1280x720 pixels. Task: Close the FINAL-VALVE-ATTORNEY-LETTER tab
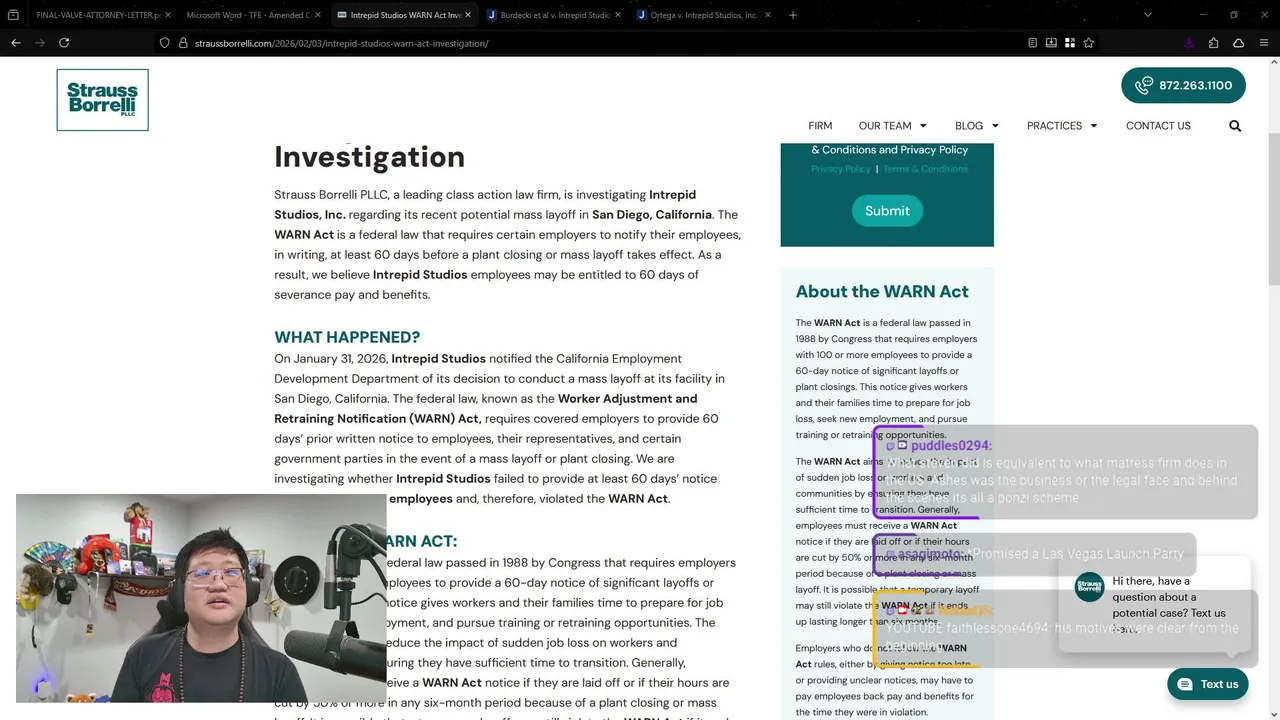point(167,15)
